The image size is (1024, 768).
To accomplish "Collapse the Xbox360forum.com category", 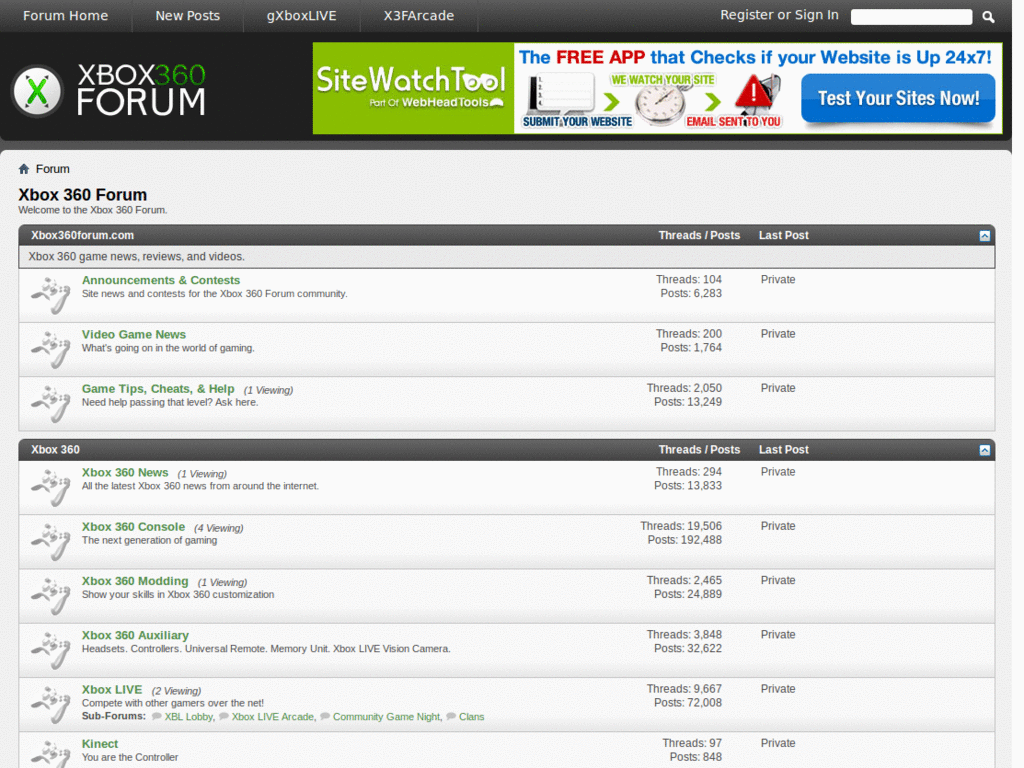I will pos(985,236).
